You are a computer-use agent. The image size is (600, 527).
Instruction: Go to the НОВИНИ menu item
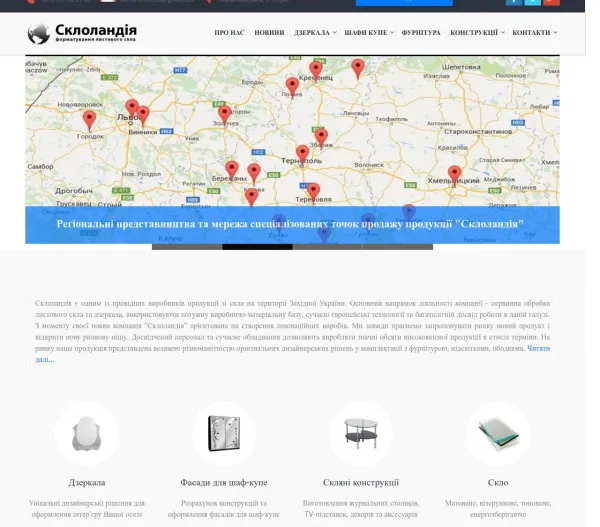[269, 33]
